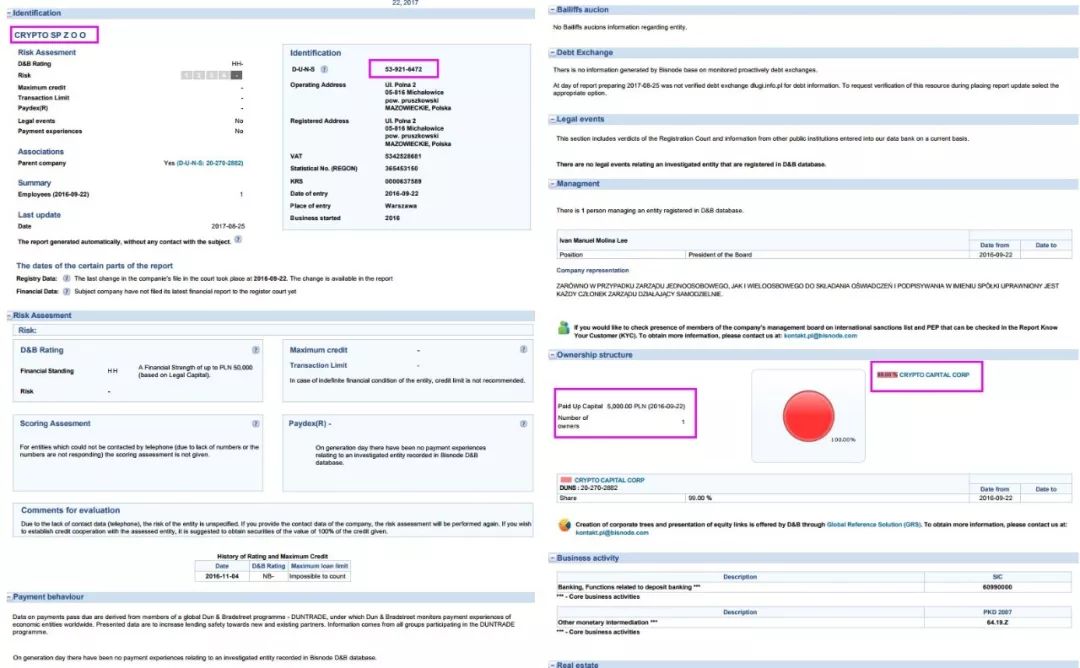Click the Paid Up Capital 5,000.00 PLN value

pos(646,406)
